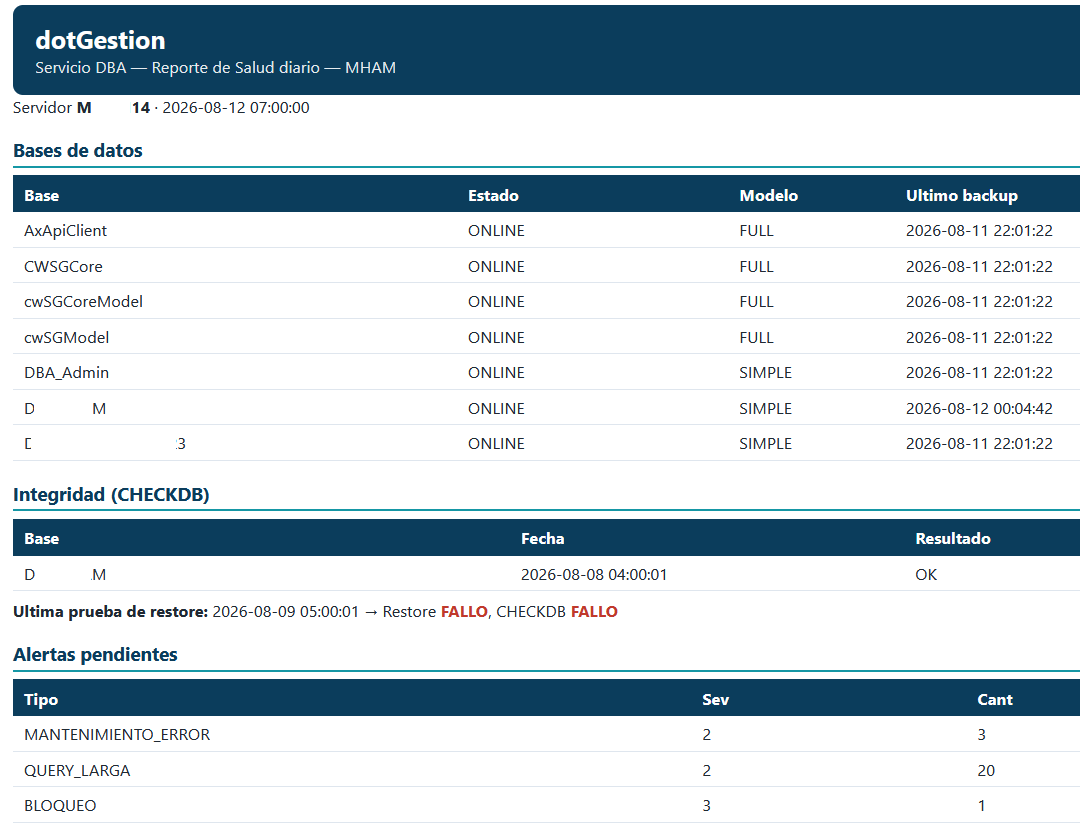Select the AxApiClient database row

click(546, 231)
